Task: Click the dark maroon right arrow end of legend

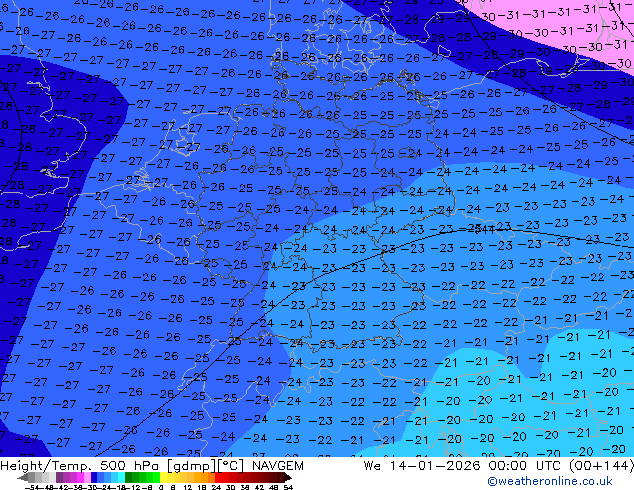Action: click(x=288, y=477)
